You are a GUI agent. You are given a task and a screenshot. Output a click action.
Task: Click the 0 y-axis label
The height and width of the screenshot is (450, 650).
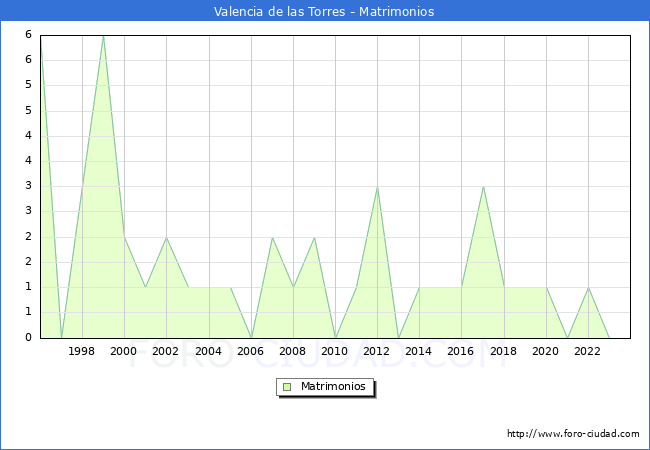[28, 337]
